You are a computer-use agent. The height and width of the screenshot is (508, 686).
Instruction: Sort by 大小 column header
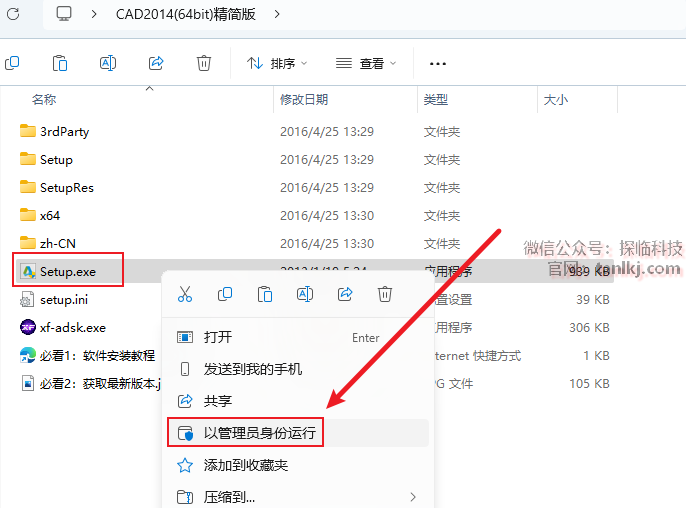556,100
